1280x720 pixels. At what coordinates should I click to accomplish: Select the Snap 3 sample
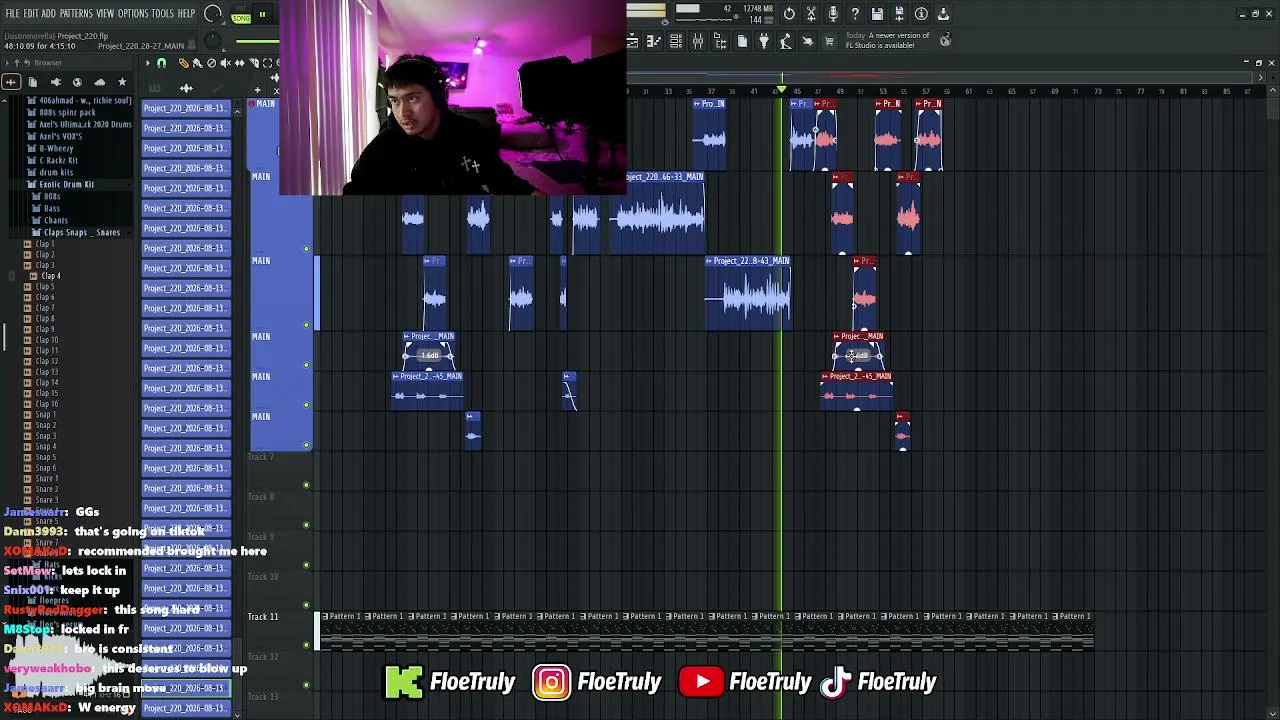click(x=45, y=436)
